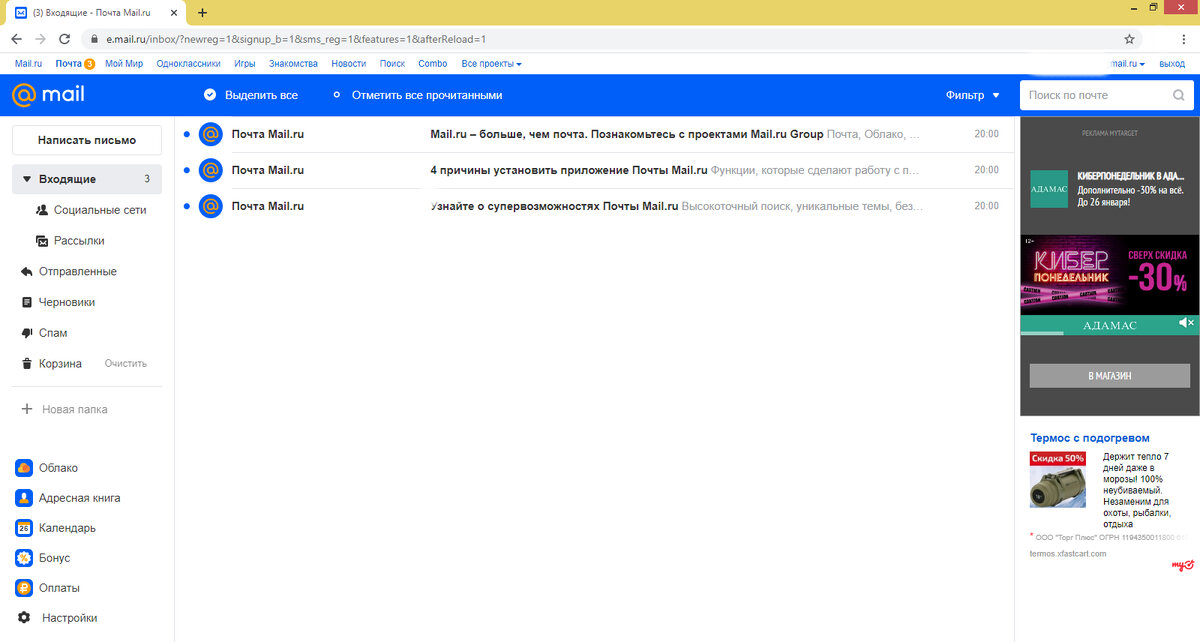Click the Написать письмо button
Image resolution: width=1200 pixels, height=642 pixels.
(87, 140)
